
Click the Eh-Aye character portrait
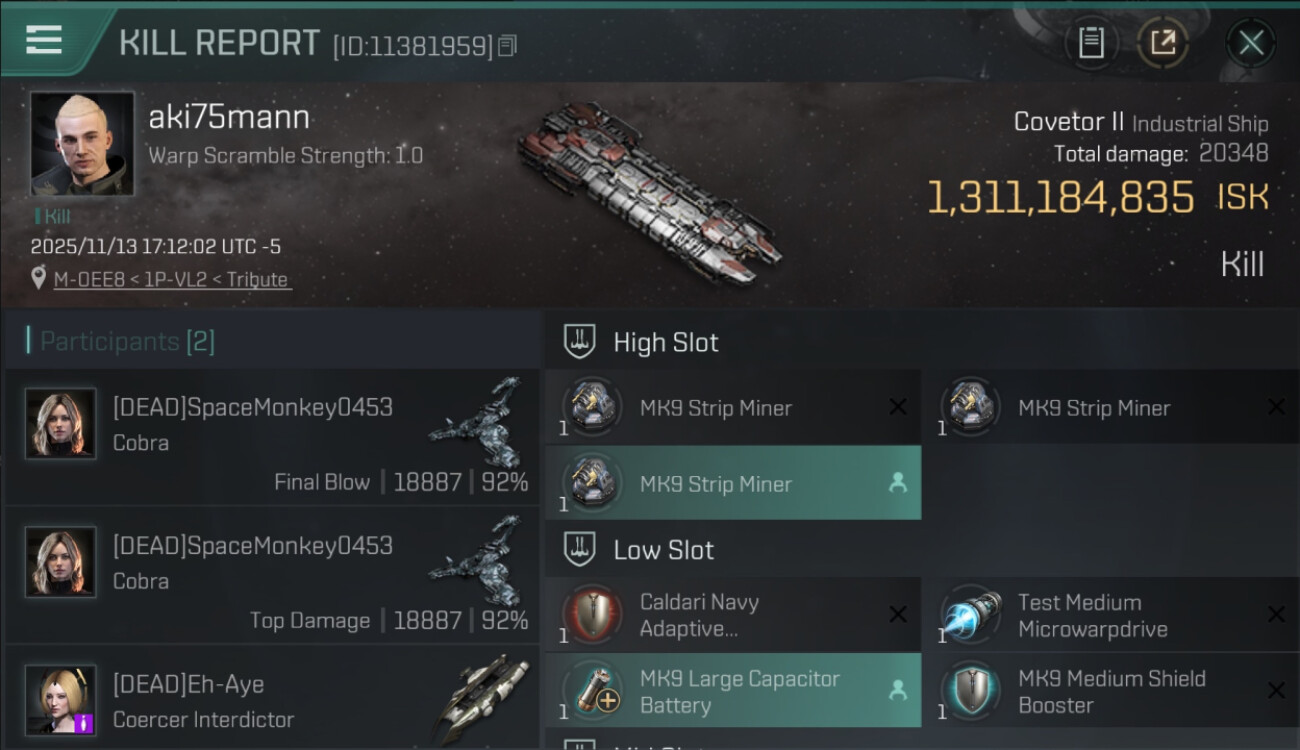click(x=61, y=700)
